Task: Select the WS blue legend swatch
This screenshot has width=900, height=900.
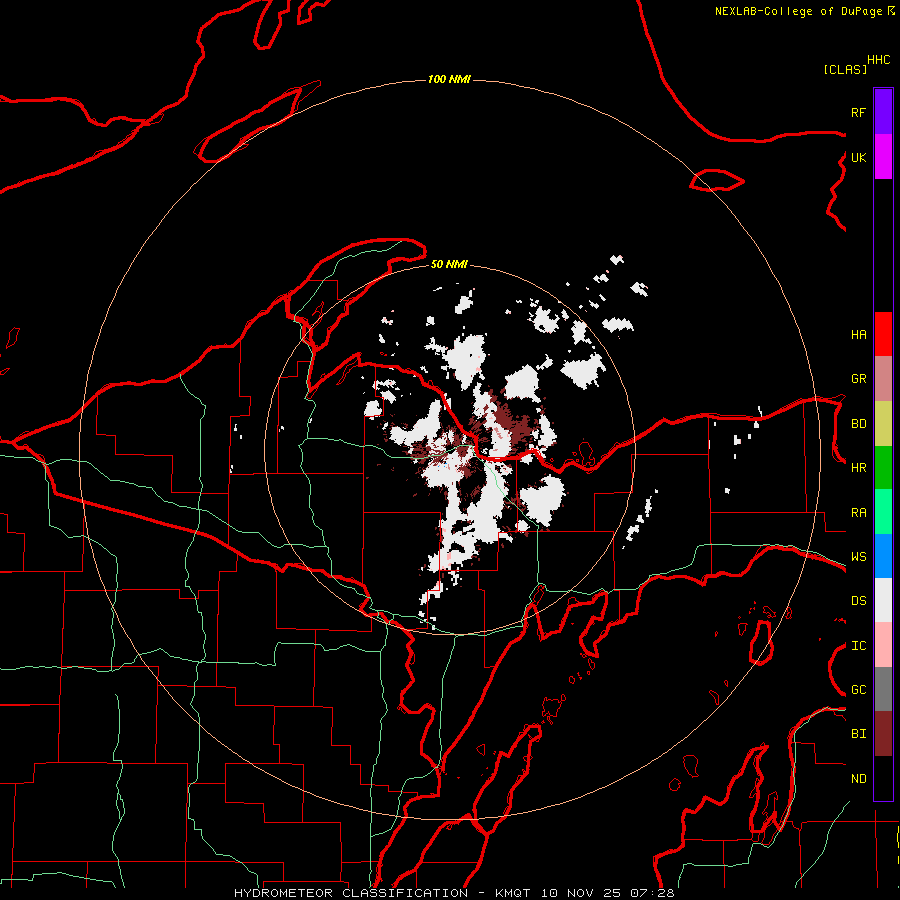Action: click(x=883, y=556)
